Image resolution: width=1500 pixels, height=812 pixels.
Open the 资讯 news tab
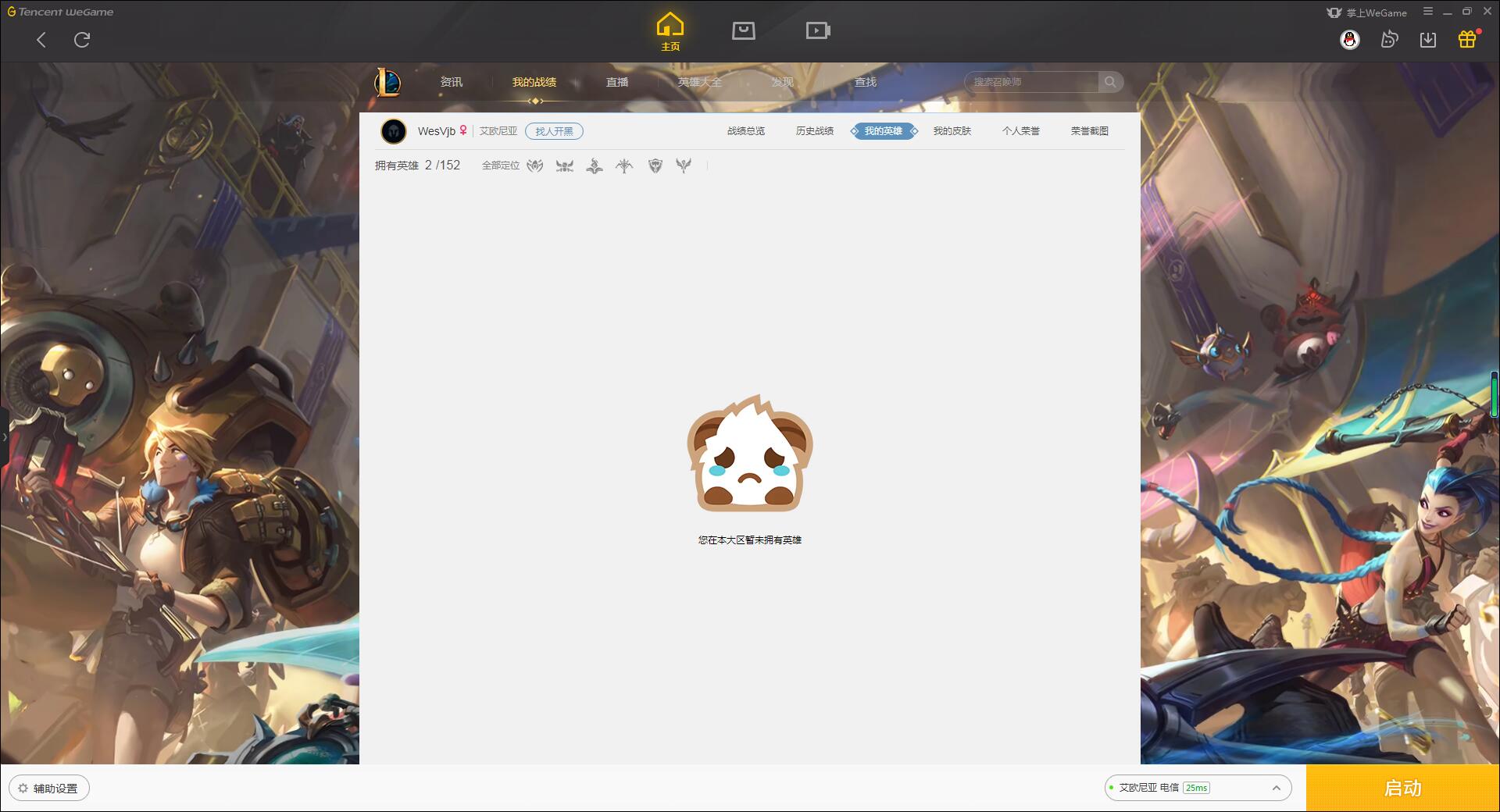tap(452, 82)
